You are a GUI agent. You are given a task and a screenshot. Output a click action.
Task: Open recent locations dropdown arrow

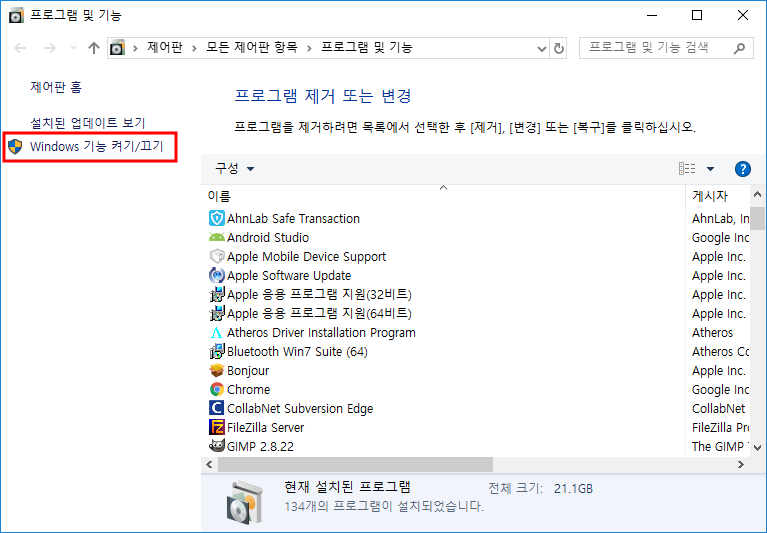[73, 48]
